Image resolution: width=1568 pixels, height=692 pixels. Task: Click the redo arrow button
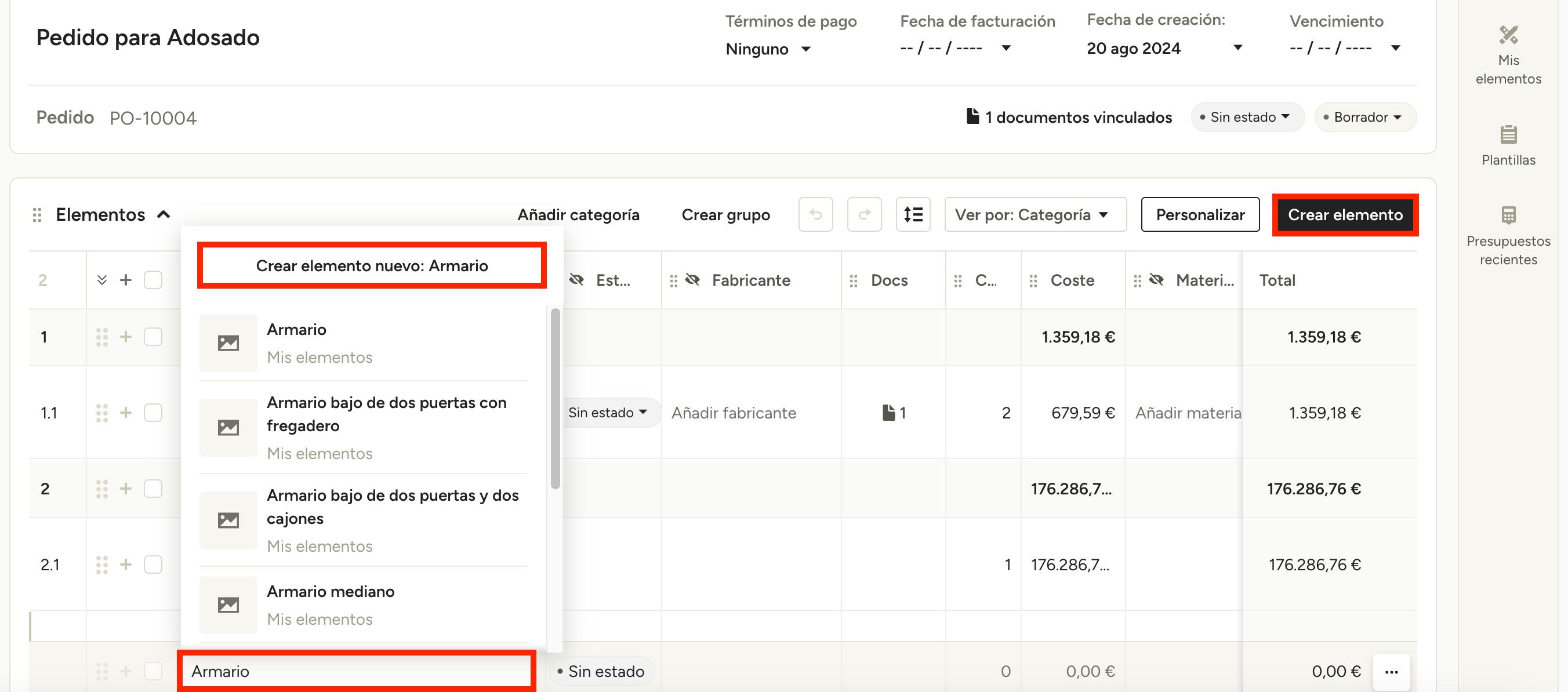[864, 214]
